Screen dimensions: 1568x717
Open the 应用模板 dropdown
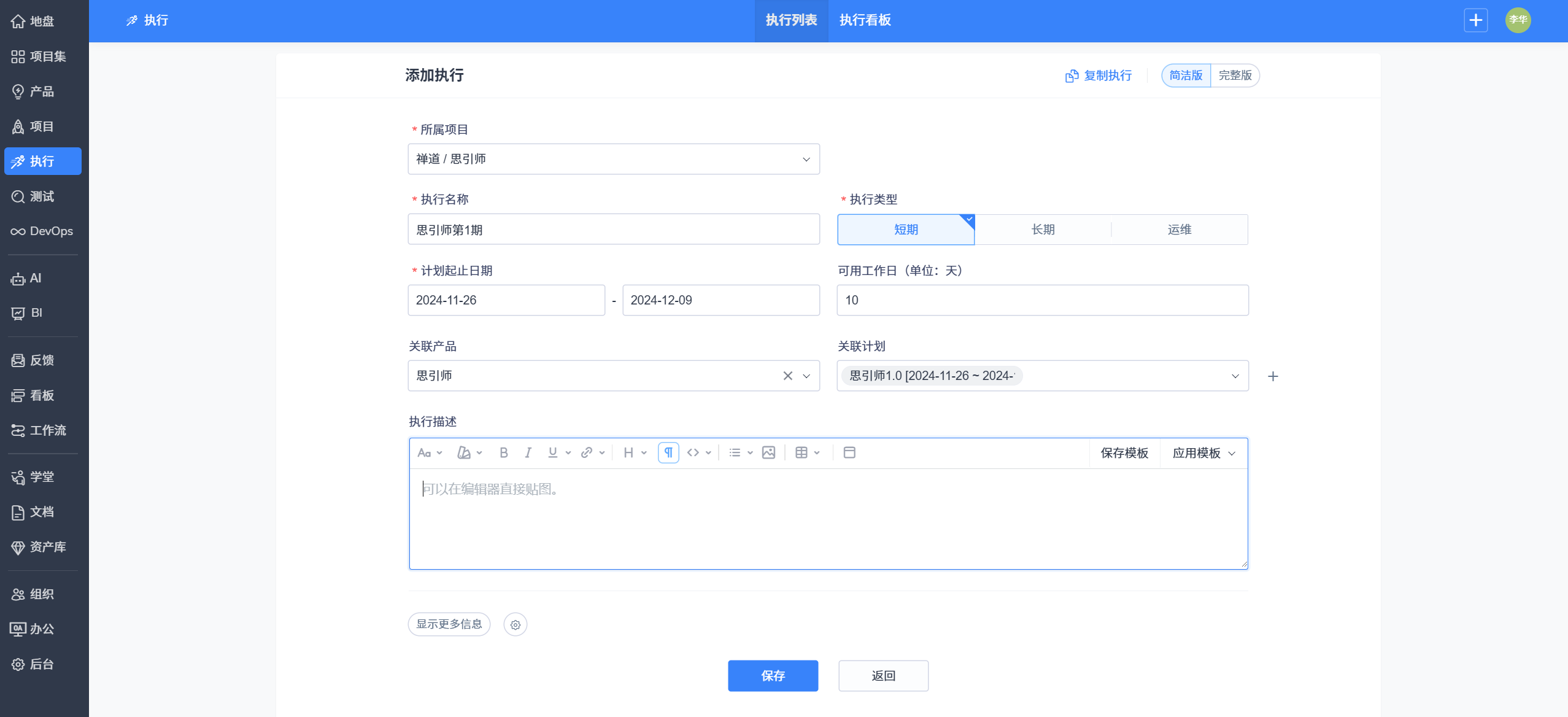(x=1203, y=453)
